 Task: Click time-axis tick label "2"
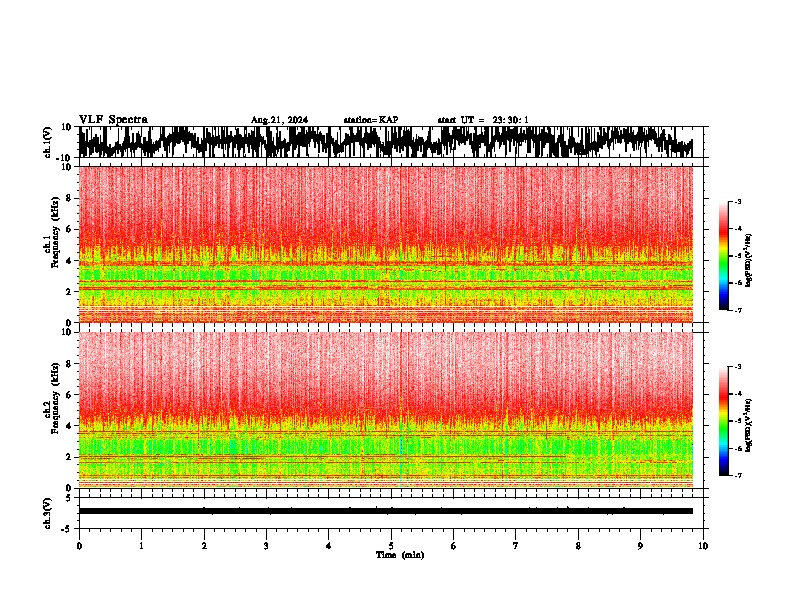point(204,546)
